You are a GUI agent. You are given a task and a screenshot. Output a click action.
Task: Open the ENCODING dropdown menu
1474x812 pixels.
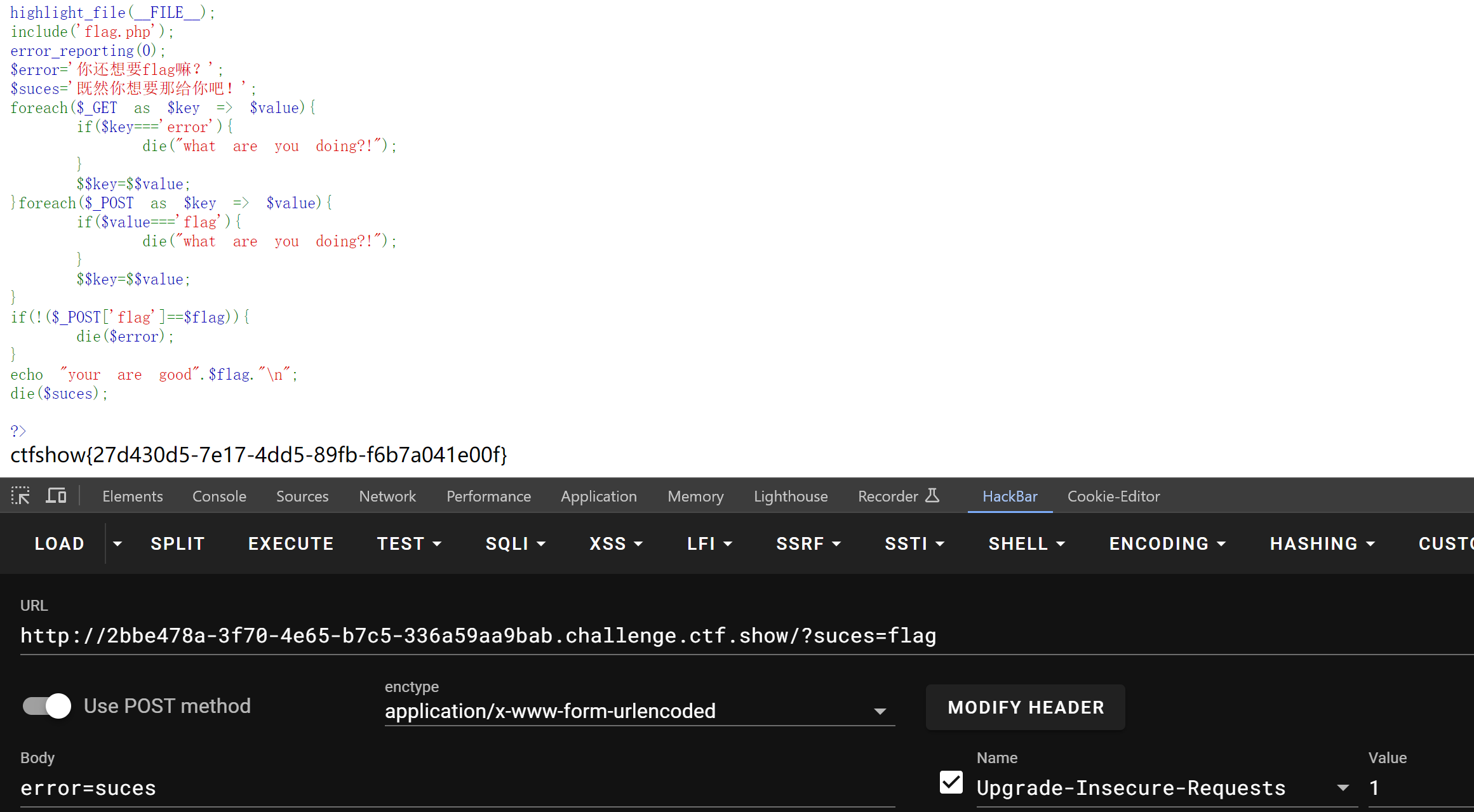point(1167,543)
